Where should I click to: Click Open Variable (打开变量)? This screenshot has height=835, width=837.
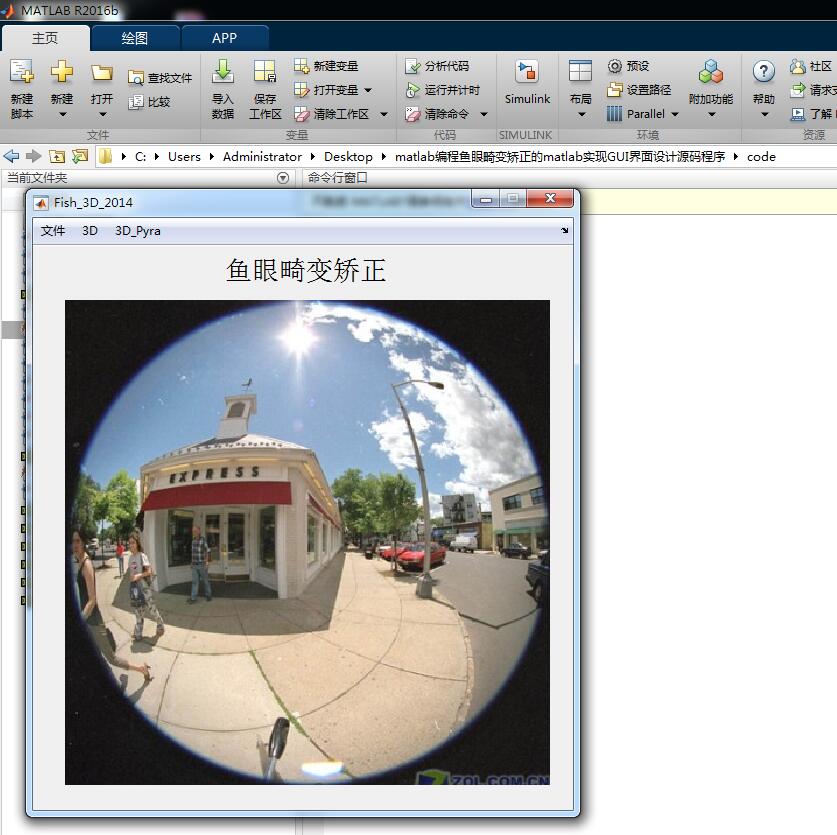click(x=326, y=90)
